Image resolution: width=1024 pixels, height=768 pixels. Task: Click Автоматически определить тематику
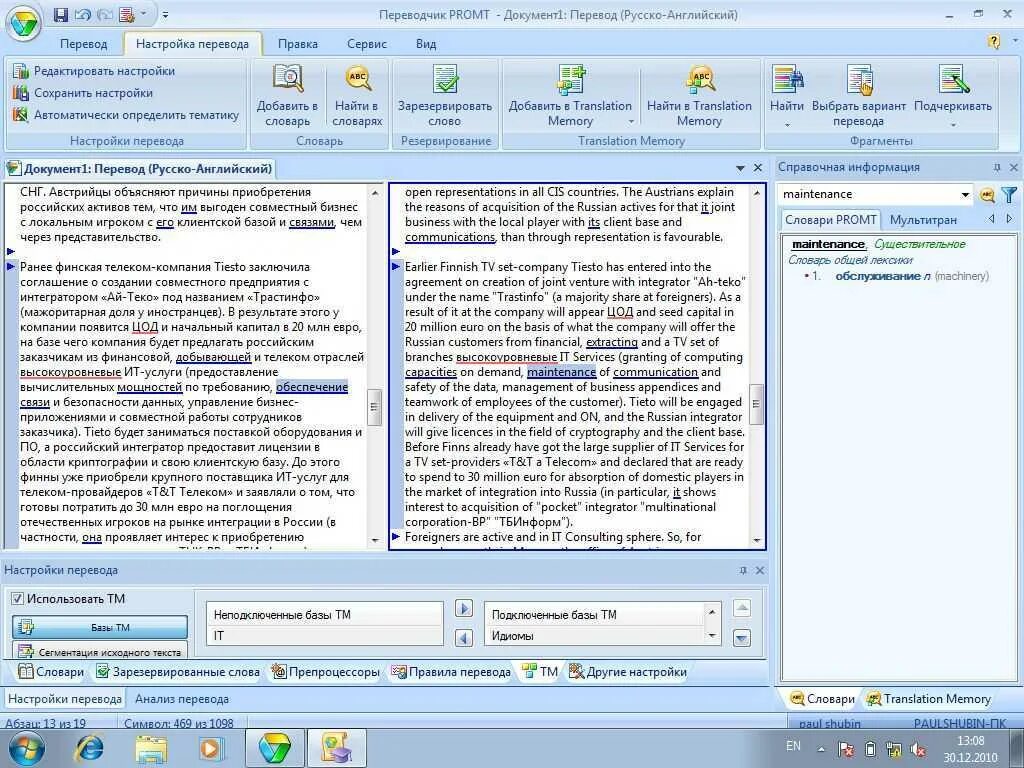pos(127,115)
